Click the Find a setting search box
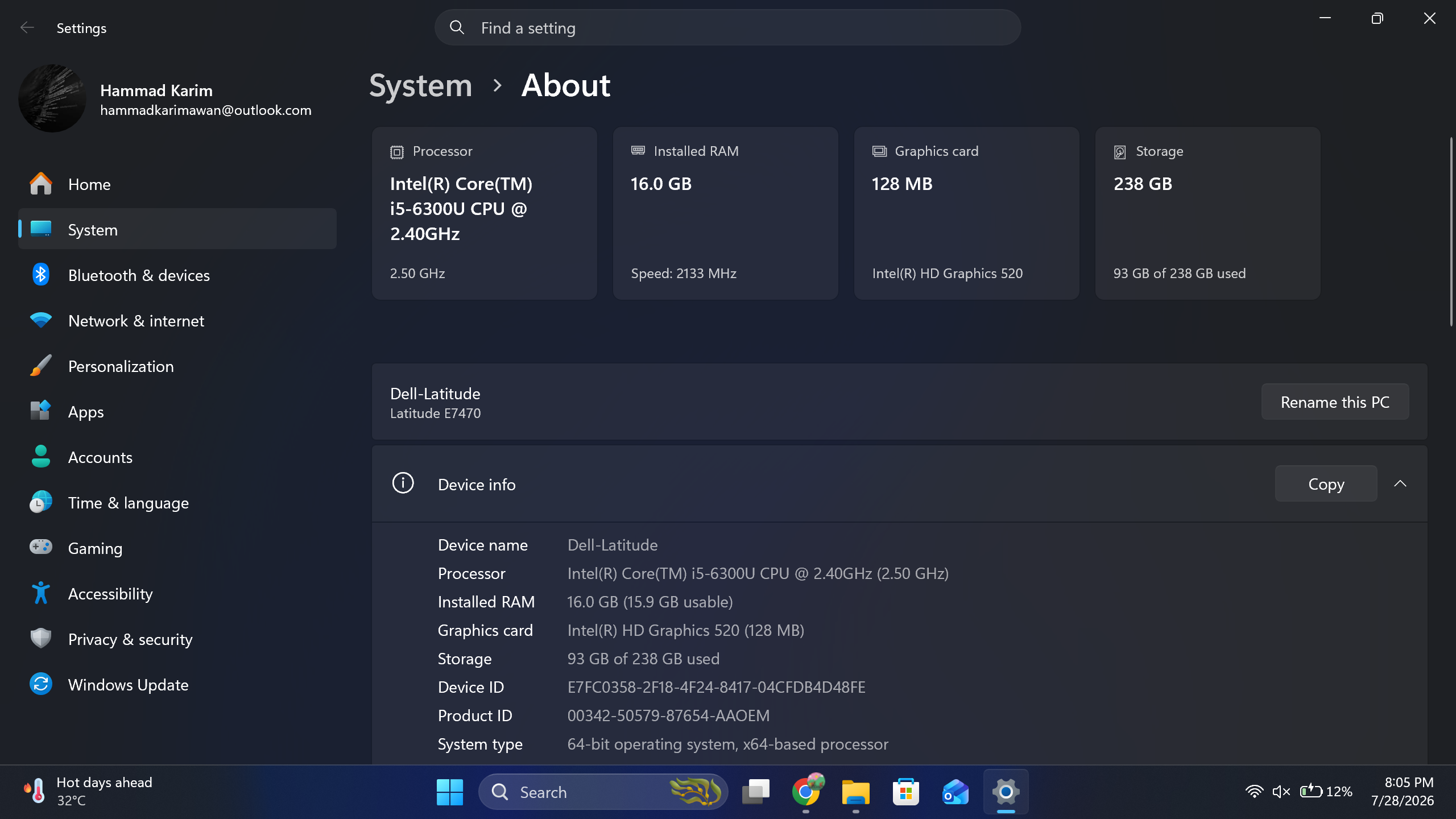 tap(727, 27)
